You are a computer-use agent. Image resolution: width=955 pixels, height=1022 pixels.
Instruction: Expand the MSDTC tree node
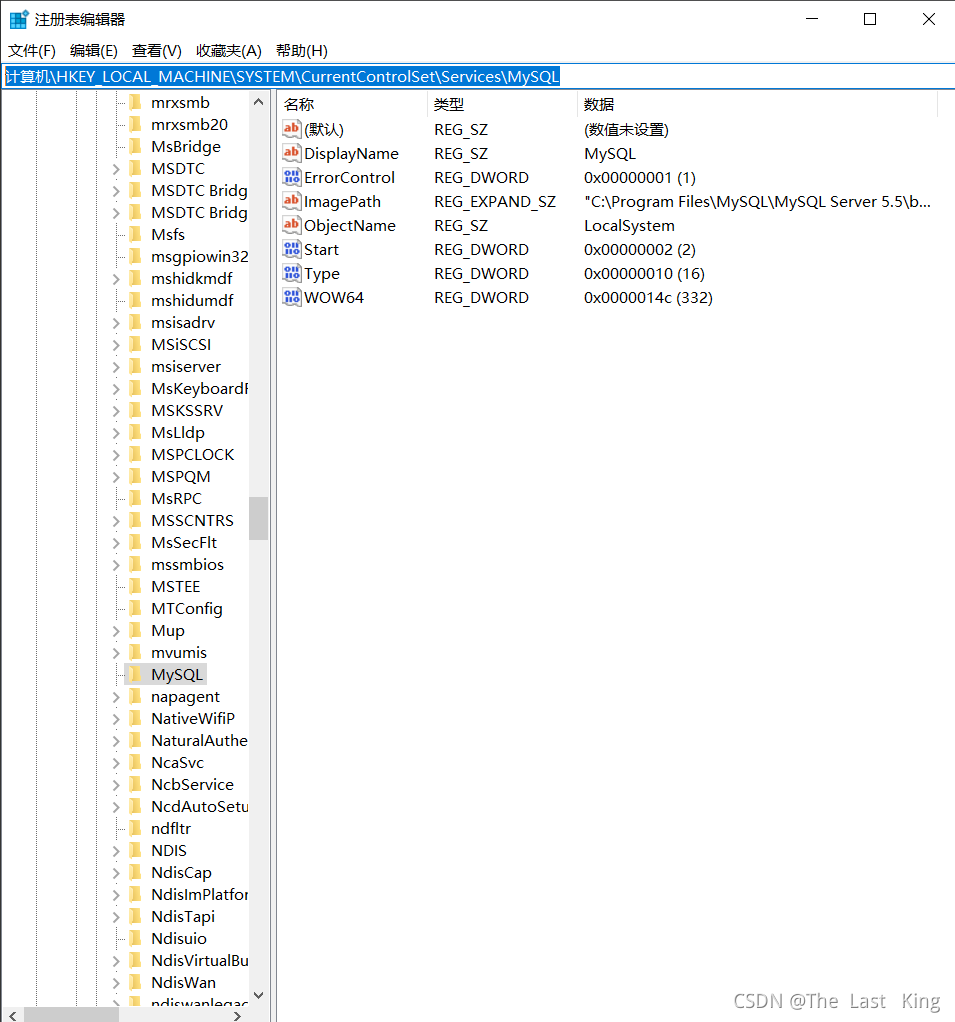click(116, 169)
